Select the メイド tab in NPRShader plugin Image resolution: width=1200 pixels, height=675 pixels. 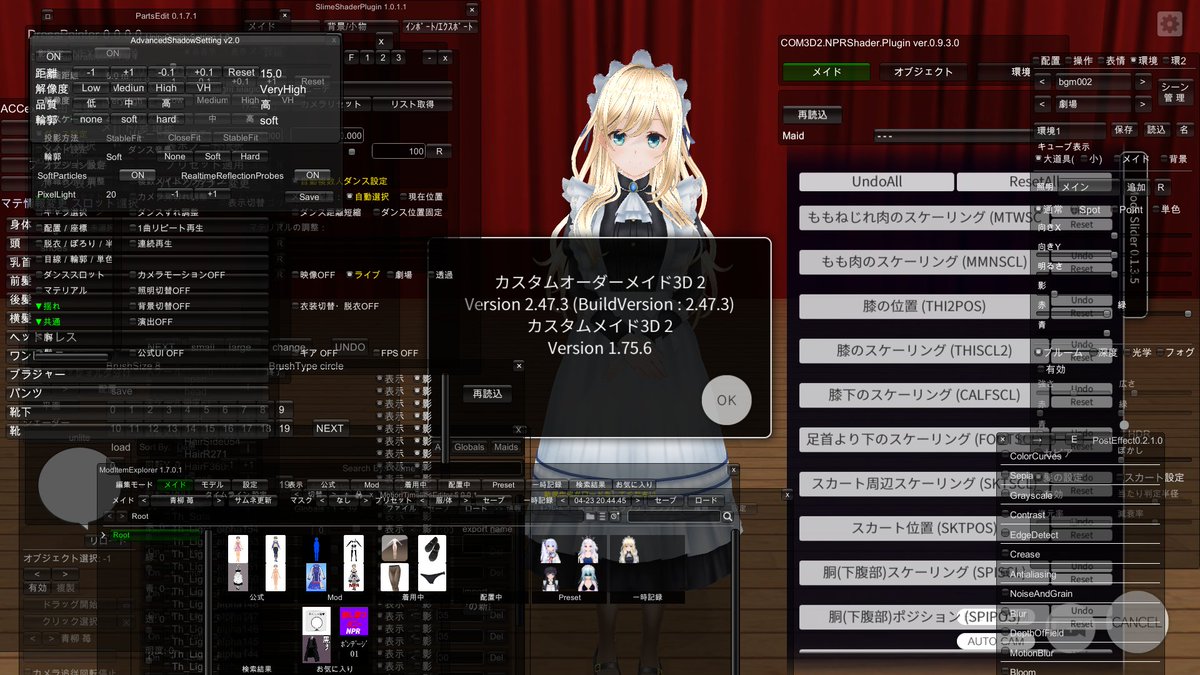point(826,72)
